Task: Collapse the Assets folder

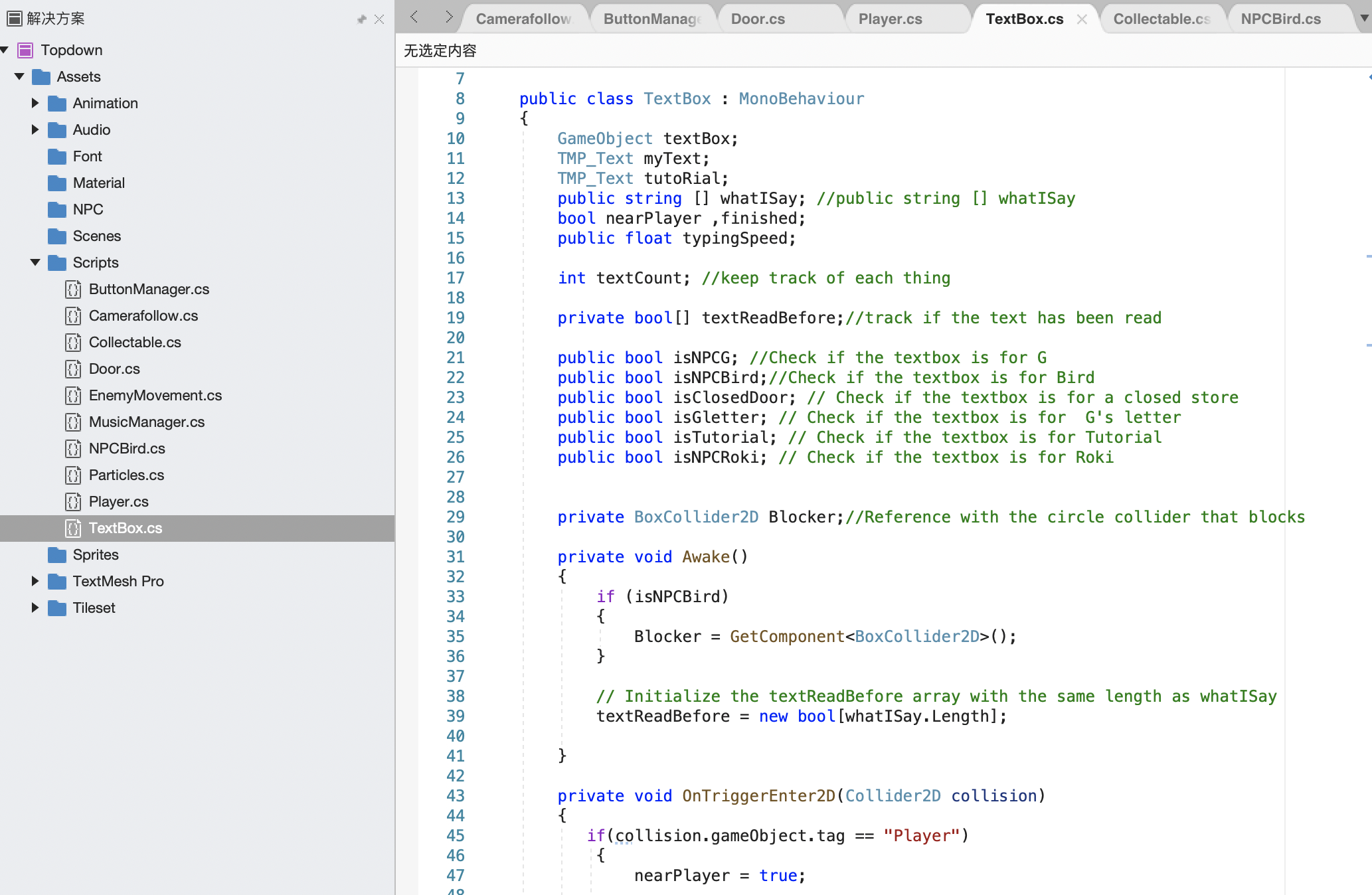Action: pyautogui.click(x=19, y=77)
